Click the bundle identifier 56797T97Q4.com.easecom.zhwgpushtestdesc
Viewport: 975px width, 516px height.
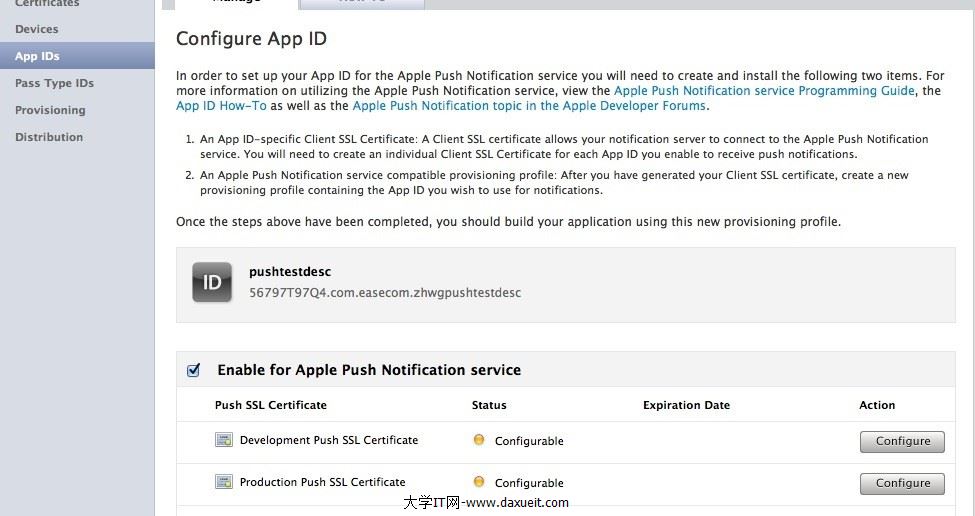[x=385, y=293]
